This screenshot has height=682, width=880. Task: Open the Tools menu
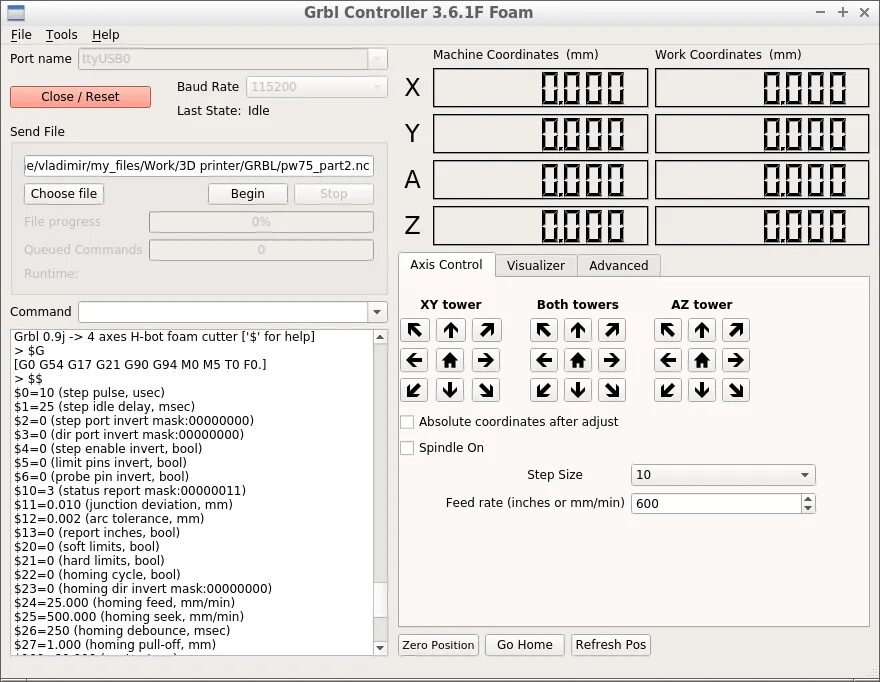click(62, 35)
